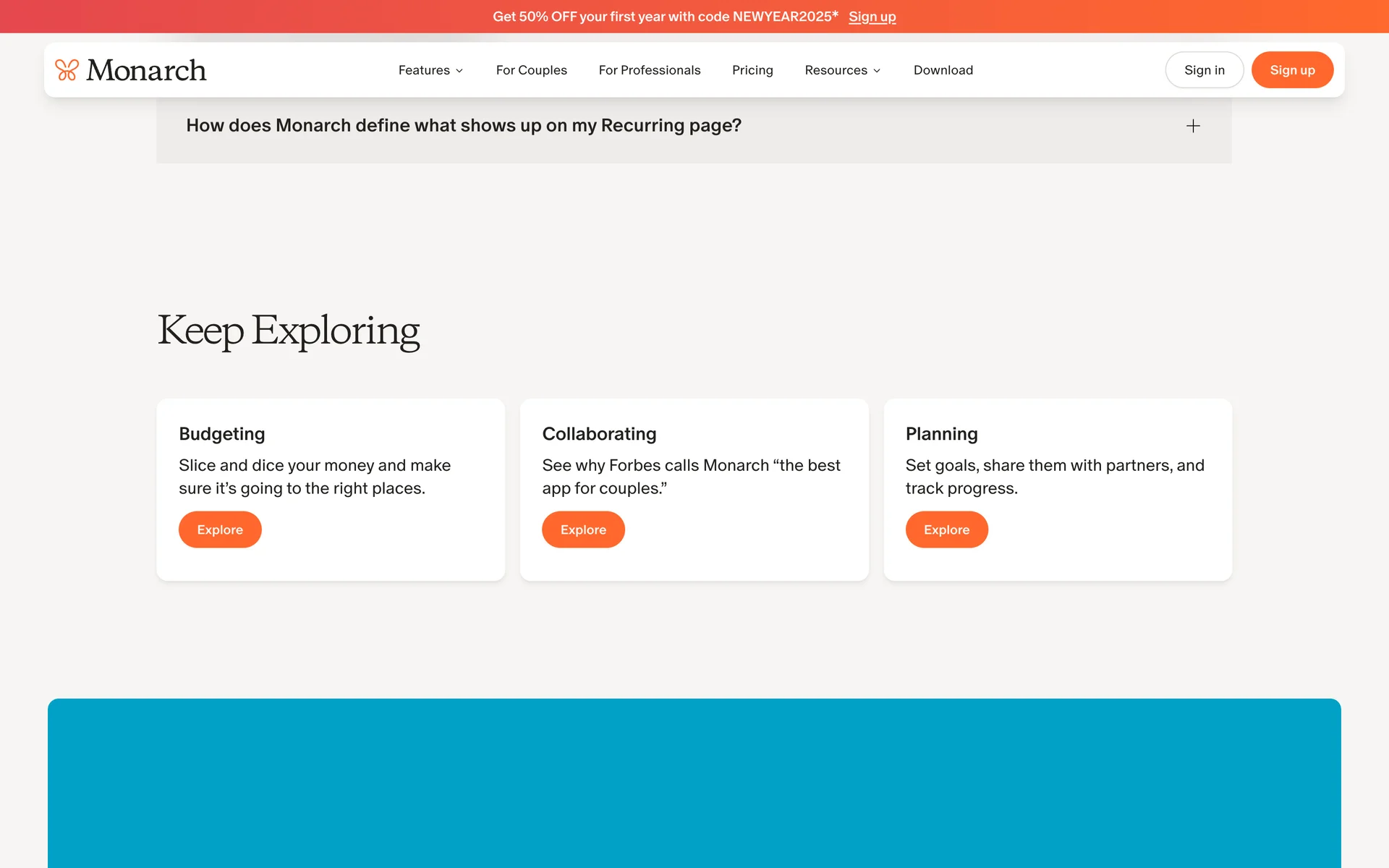Click Explore under Budgeting
This screenshot has width=1389, height=868.
[220, 529]
